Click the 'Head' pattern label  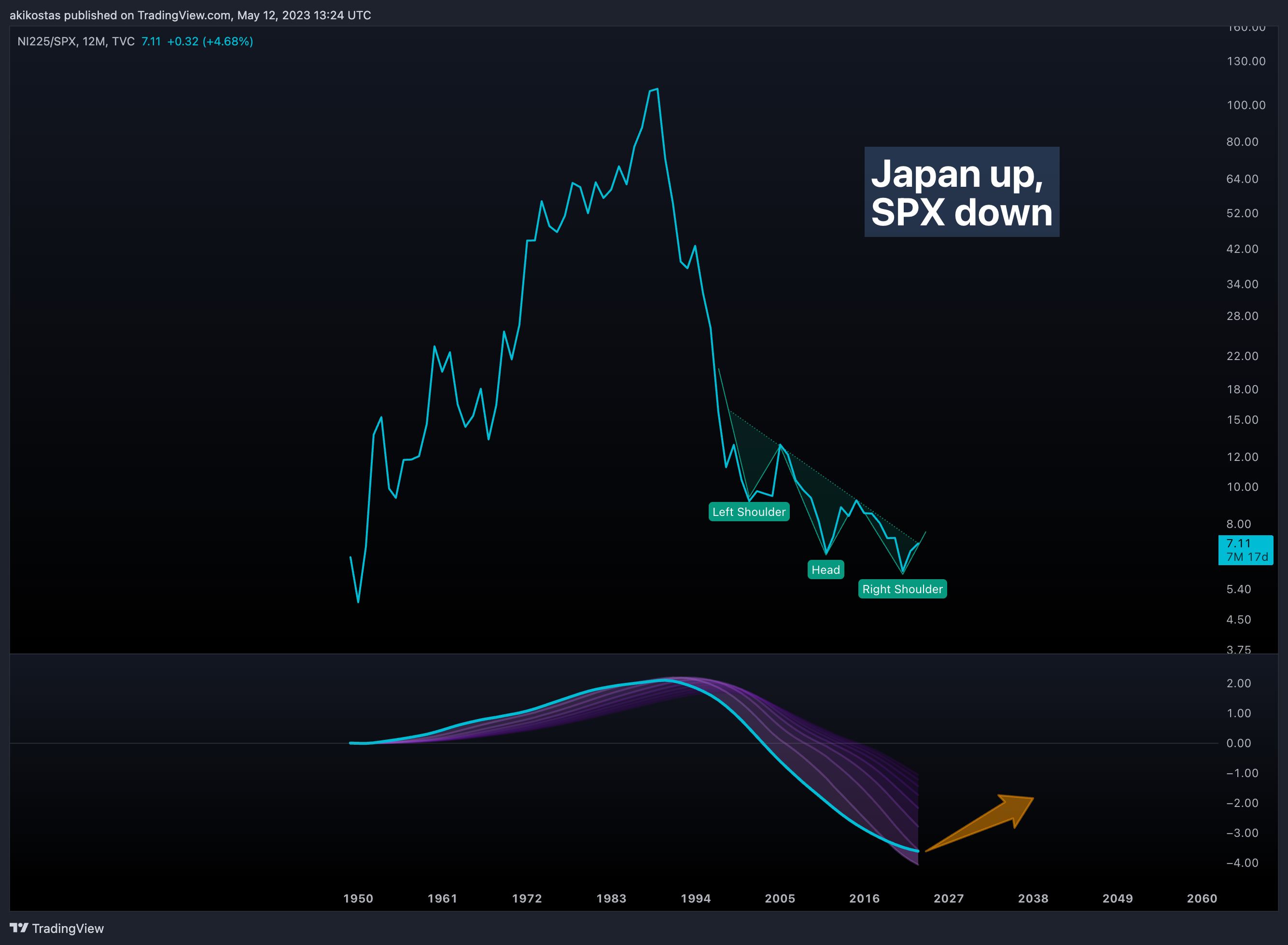pyautogui.click(x=826, y=570)
